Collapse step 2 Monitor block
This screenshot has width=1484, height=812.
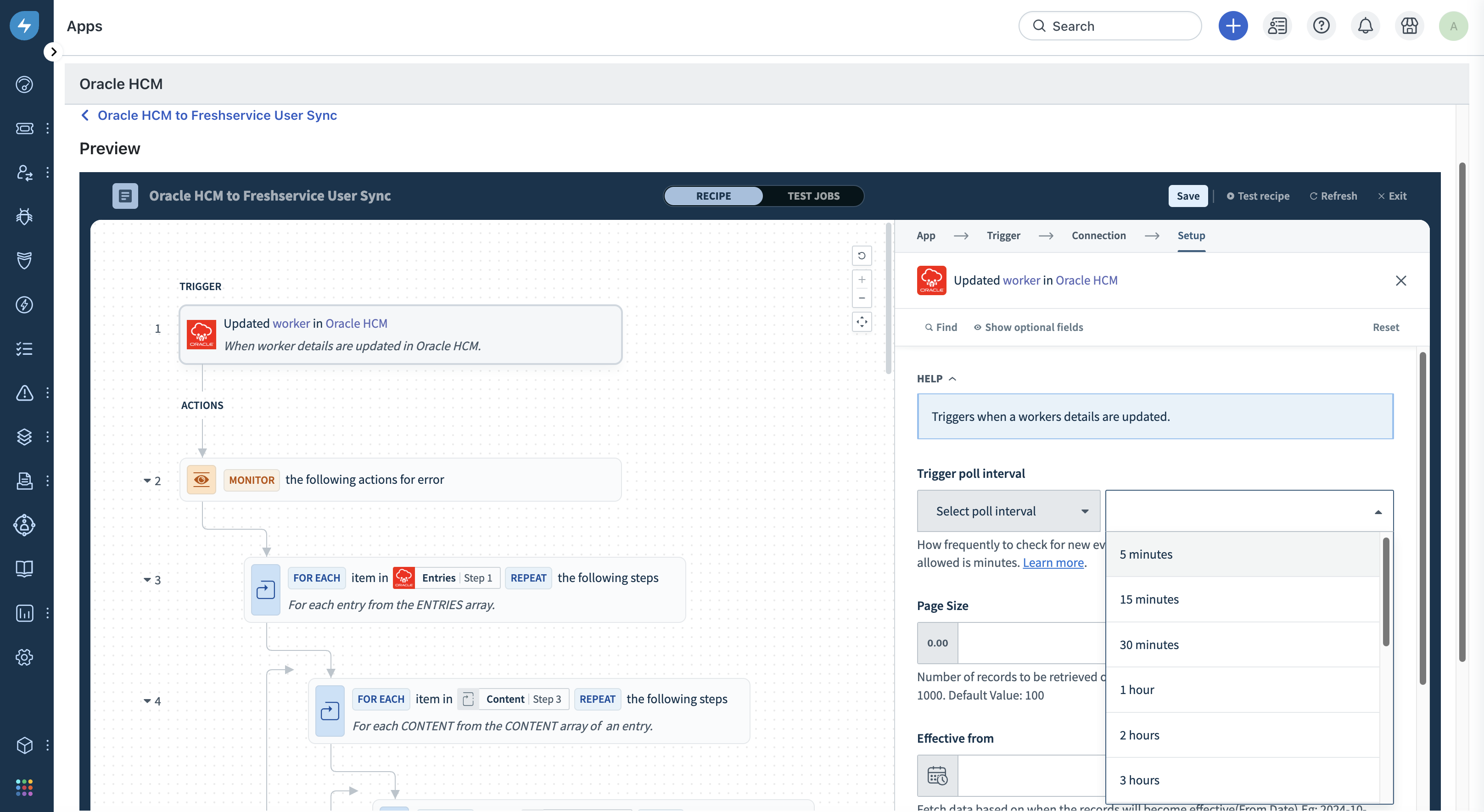point(147,481)
